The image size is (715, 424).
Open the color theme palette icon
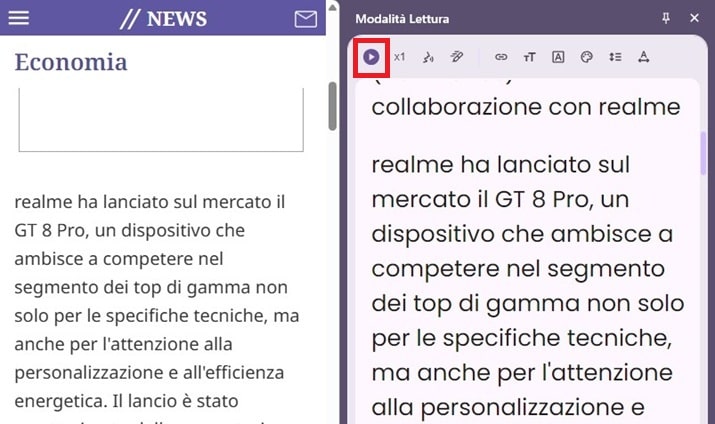click(586, 57)
